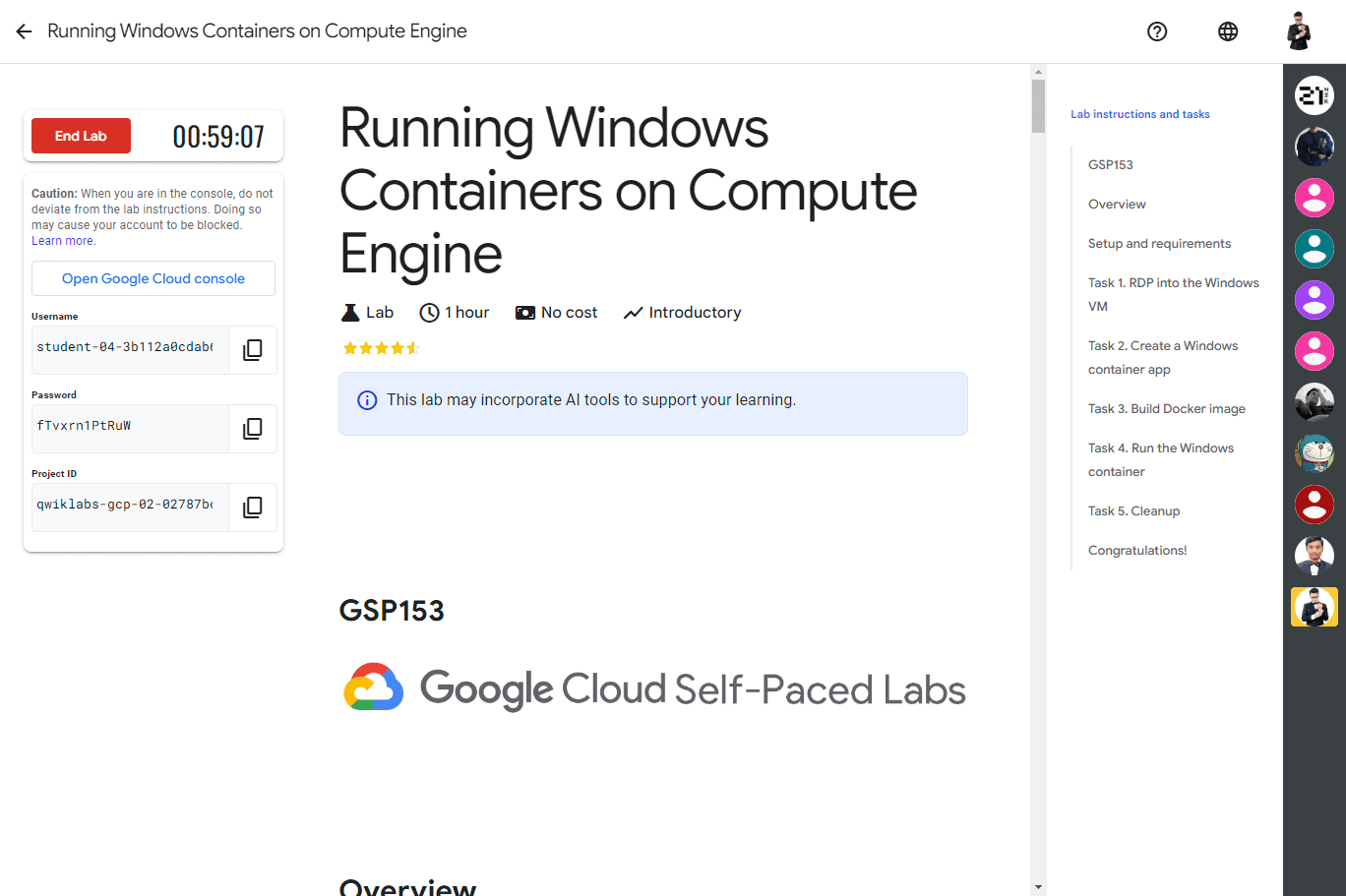Screen dimensions: 1346x896
Task: Copy the Password with its copy icon
Action: pos(253,429)
